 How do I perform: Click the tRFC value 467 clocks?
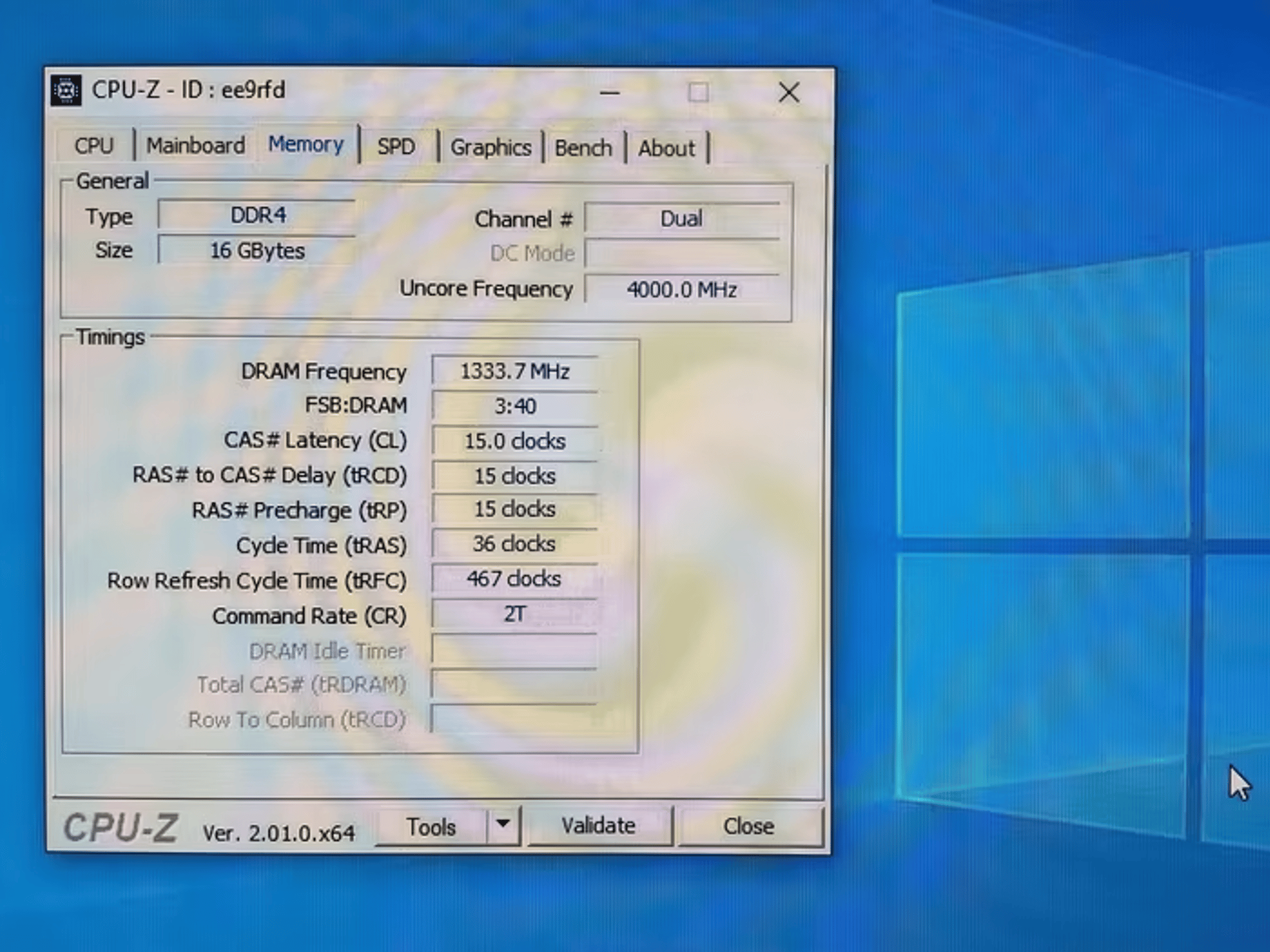click(515, 578)
